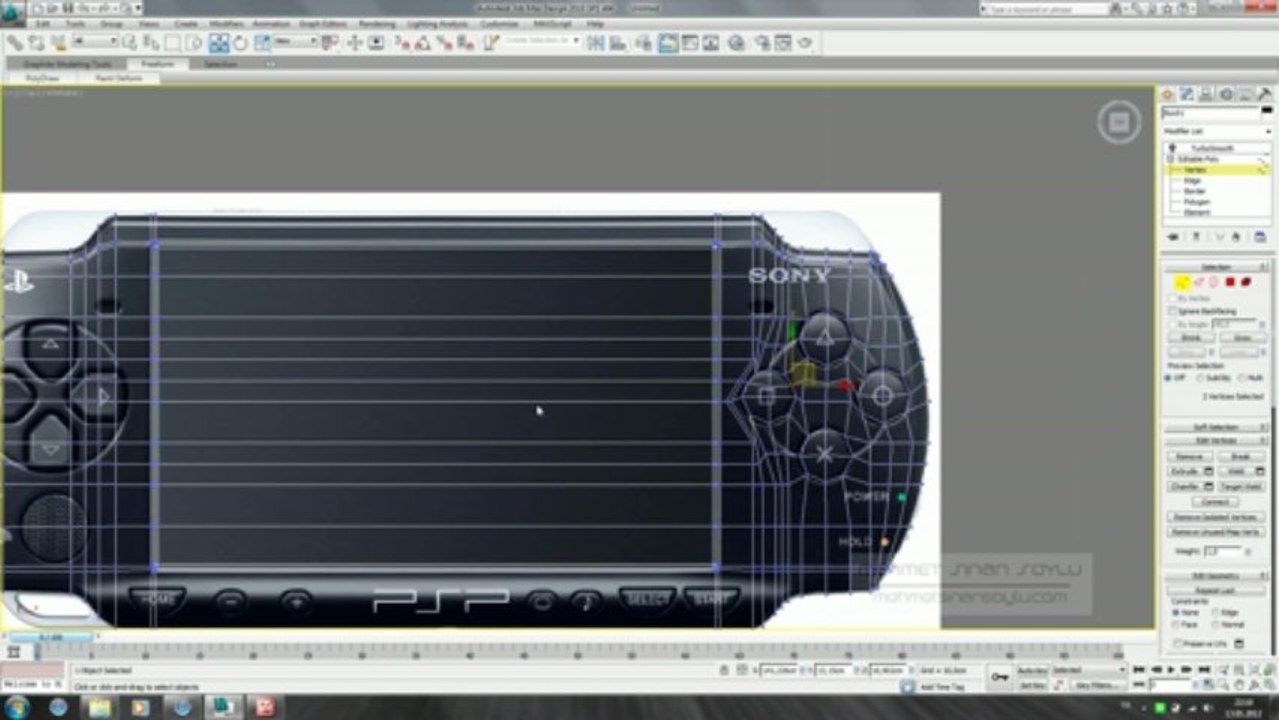The image size is (1279, 720).
Task: Select the Constraints None radio button
Action: pos(1176,612)
